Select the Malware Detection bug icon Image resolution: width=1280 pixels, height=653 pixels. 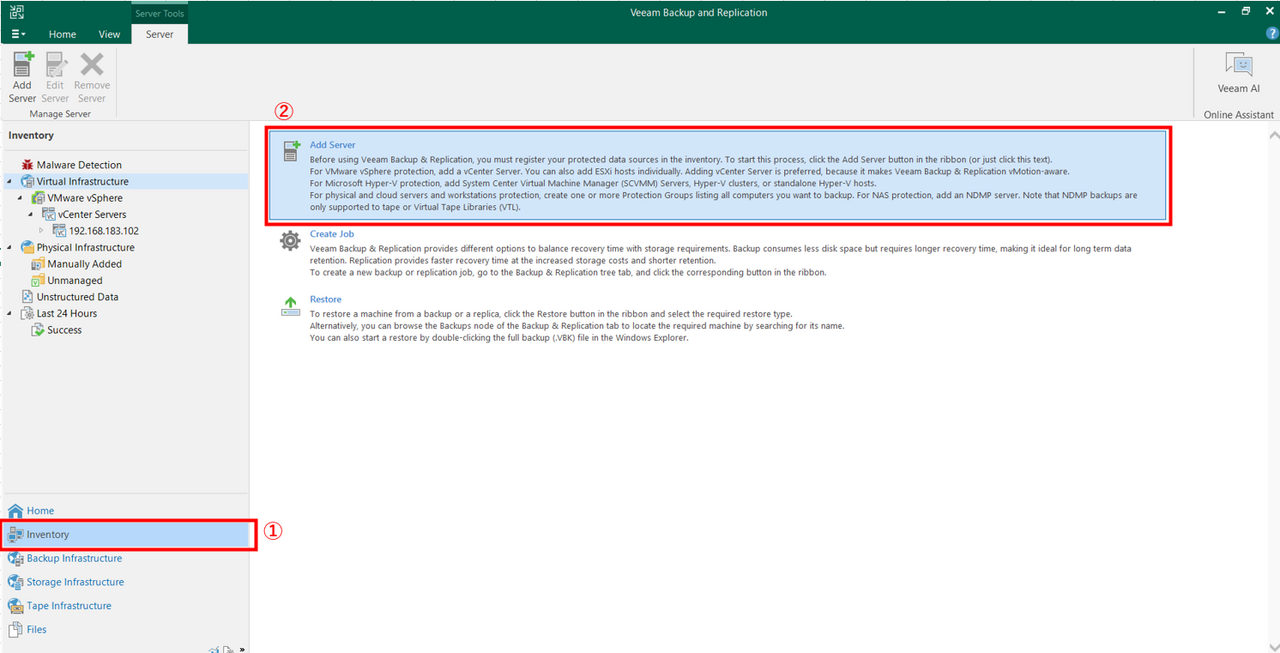27,165
